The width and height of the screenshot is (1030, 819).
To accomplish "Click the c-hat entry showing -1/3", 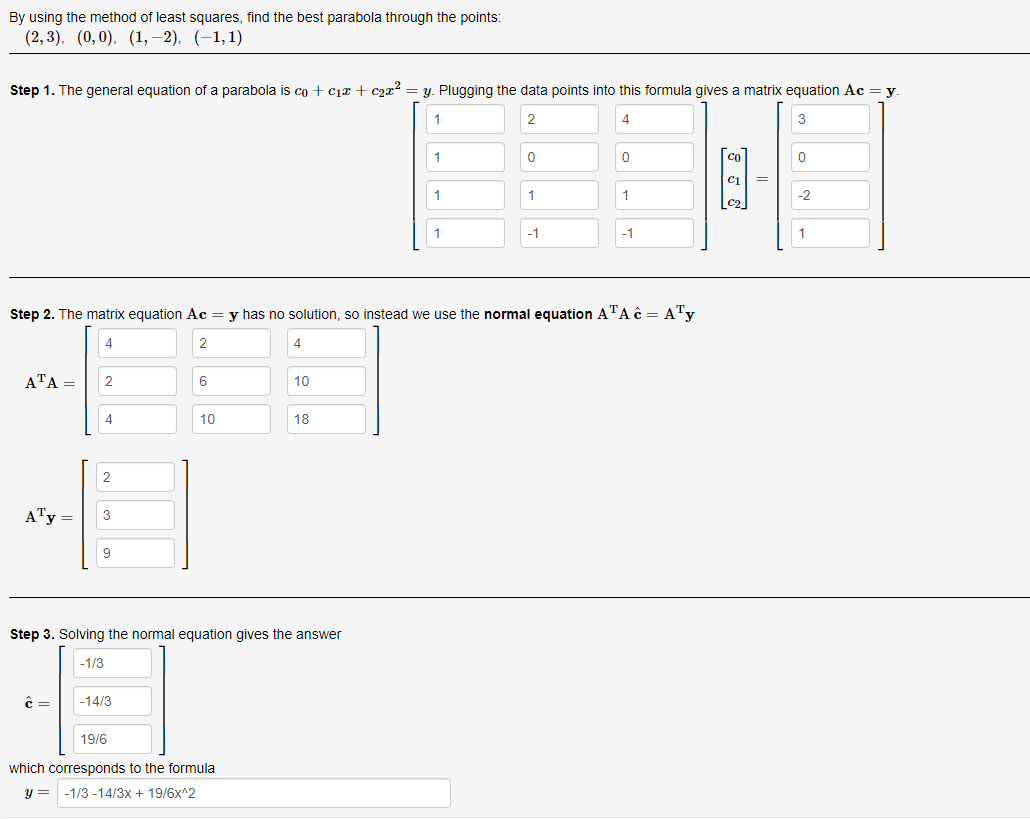I will [x=111, y=662].
